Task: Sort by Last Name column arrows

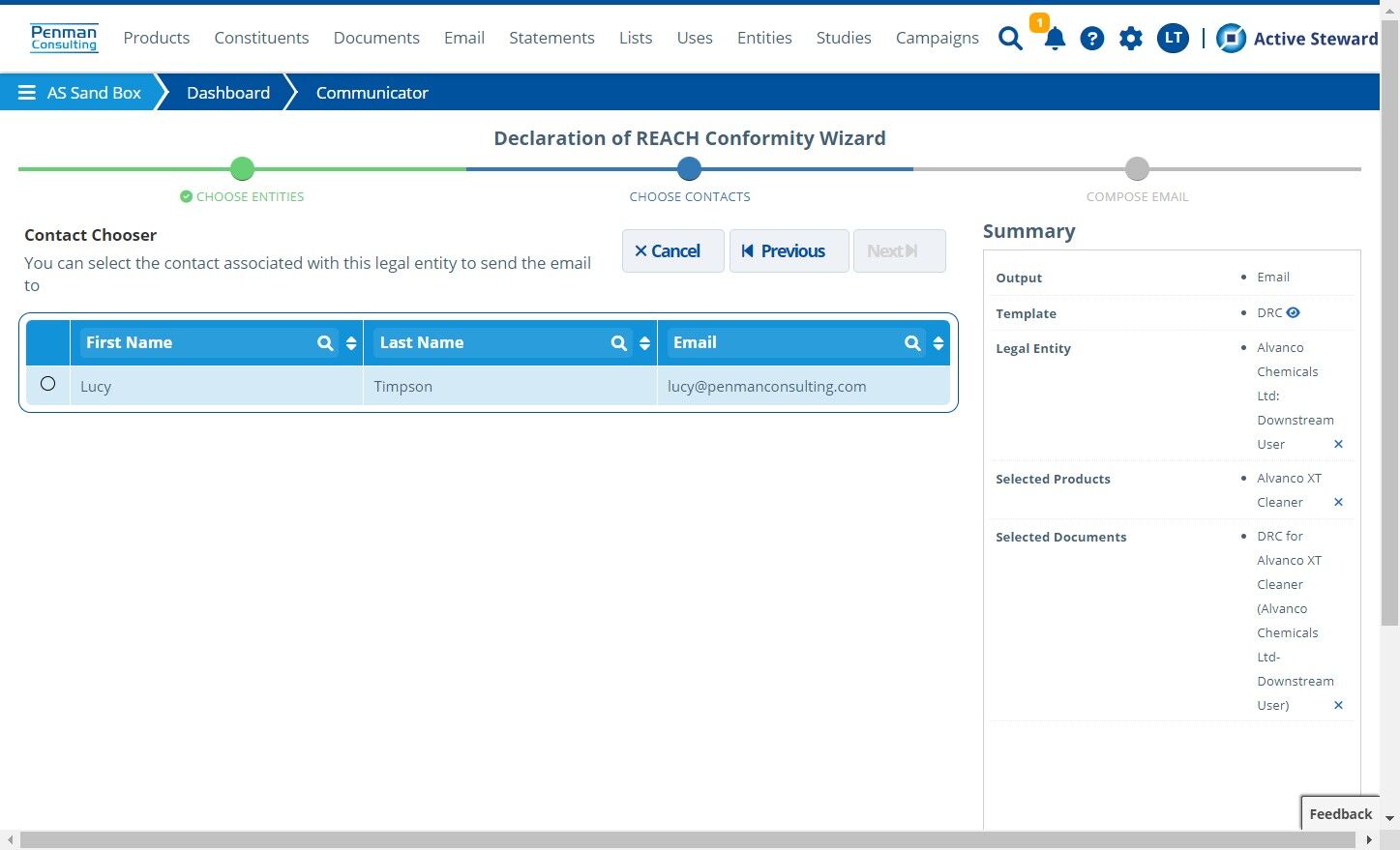Action: pyautogui.click(x=644, y=343)
